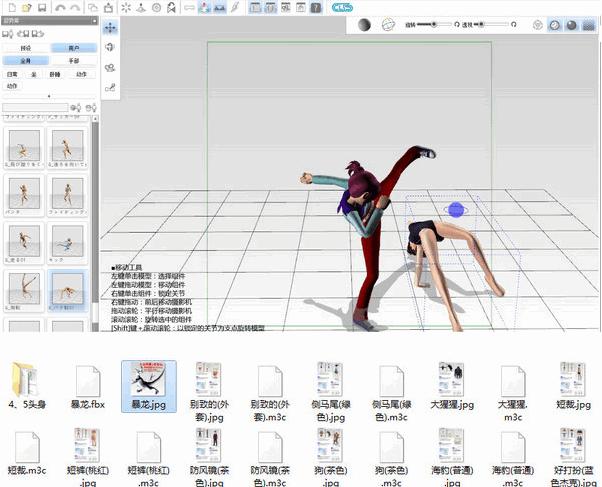Select the 全身 full-body tab
This screenshot has height=487, width=602.
(x=26, y=61)
